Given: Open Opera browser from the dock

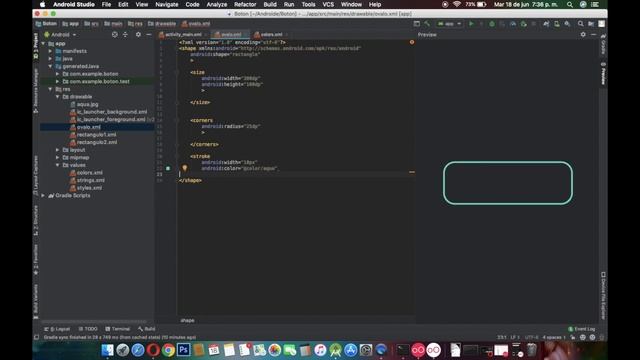Looking at the screenshot, I should coord(153,350).
